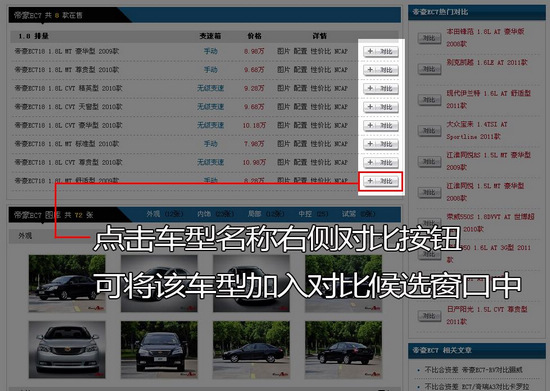Open 现代伊兰特 1.6L AT 舒适型 link

[488, 99]
